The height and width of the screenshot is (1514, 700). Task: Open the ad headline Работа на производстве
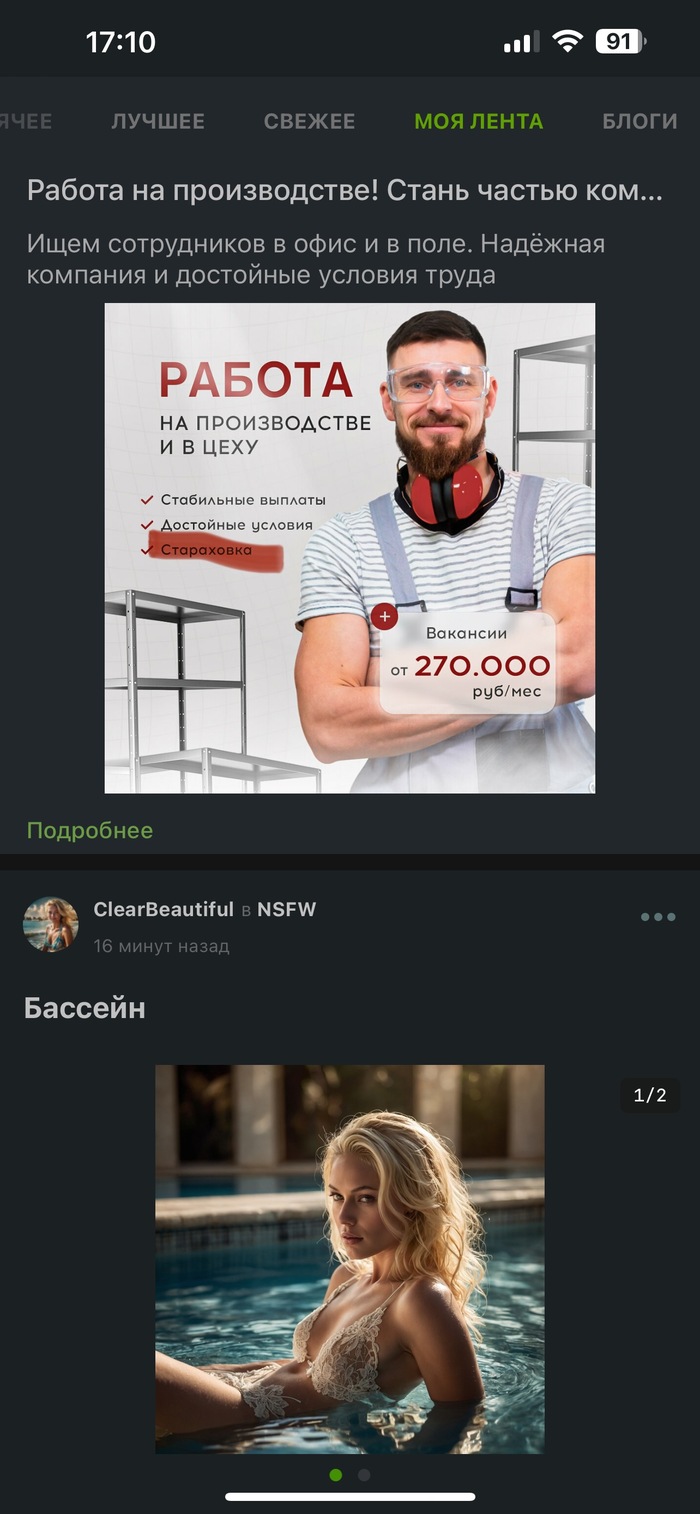[345, 191]
